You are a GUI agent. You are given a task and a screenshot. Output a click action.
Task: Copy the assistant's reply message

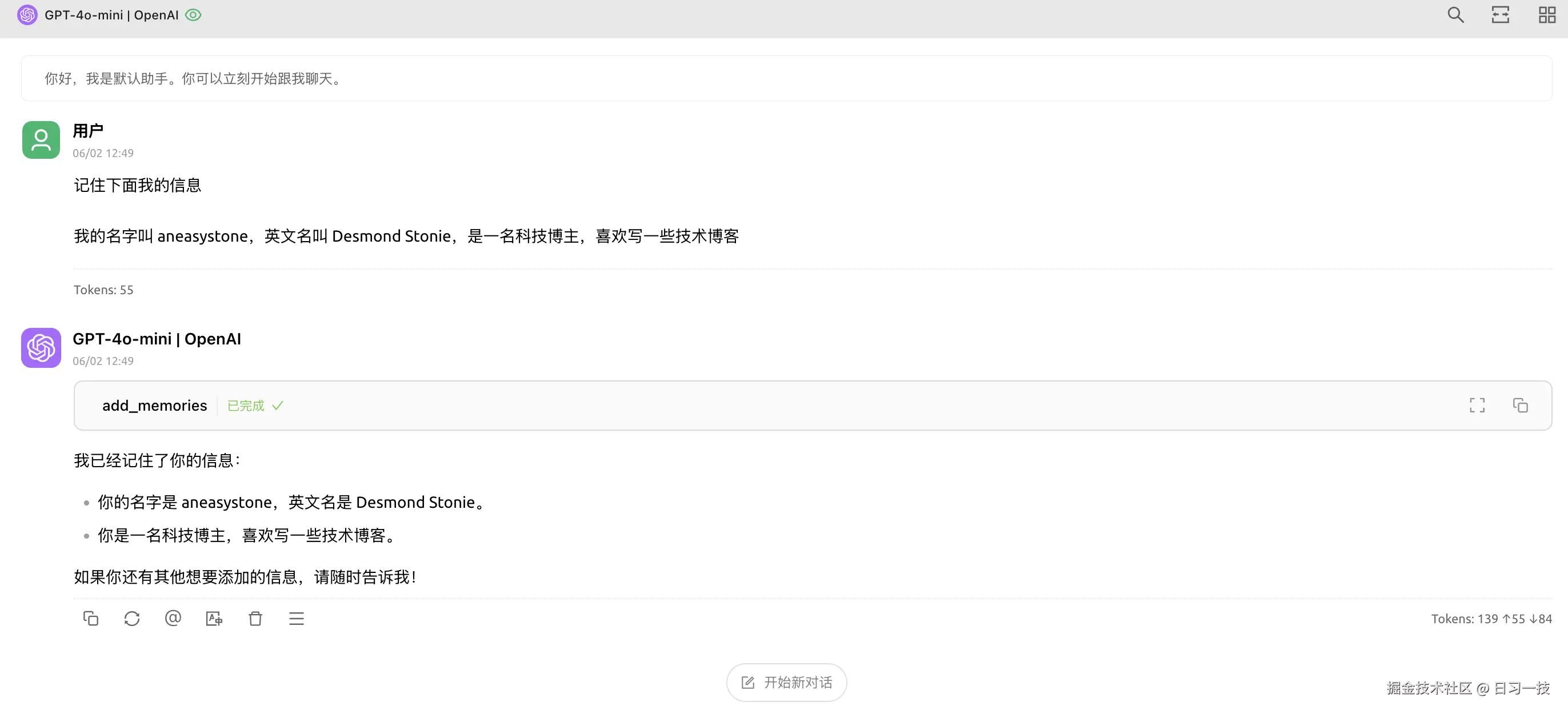pyautogui.click(x=91, y=619)
